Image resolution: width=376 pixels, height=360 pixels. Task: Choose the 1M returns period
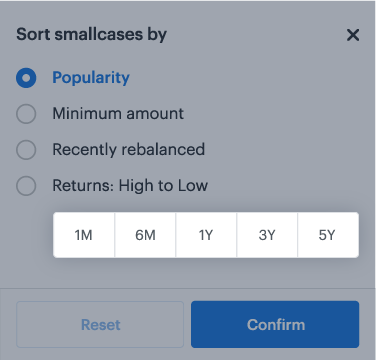(x=84, y=235)
